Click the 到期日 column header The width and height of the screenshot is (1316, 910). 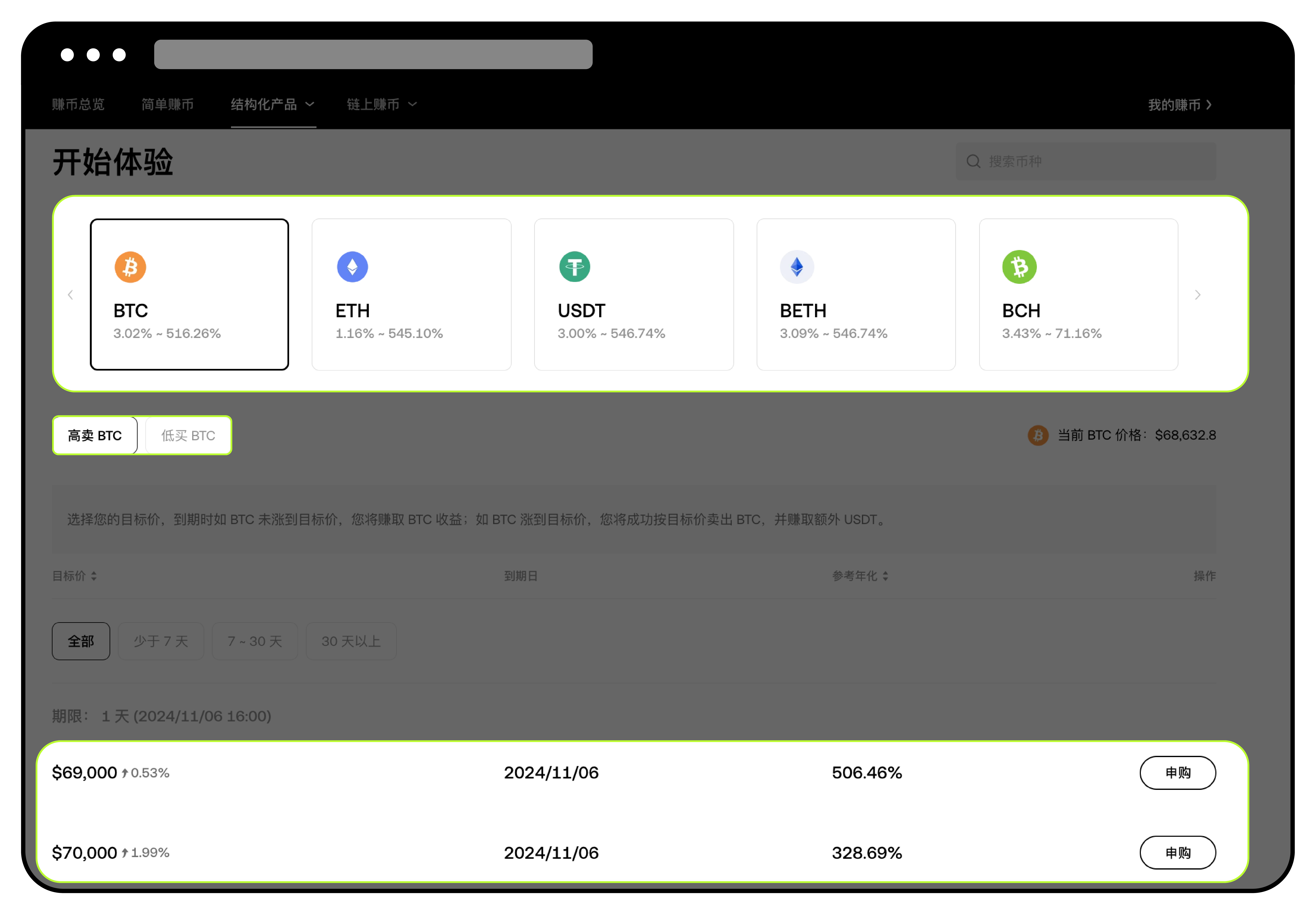(521, 576)
